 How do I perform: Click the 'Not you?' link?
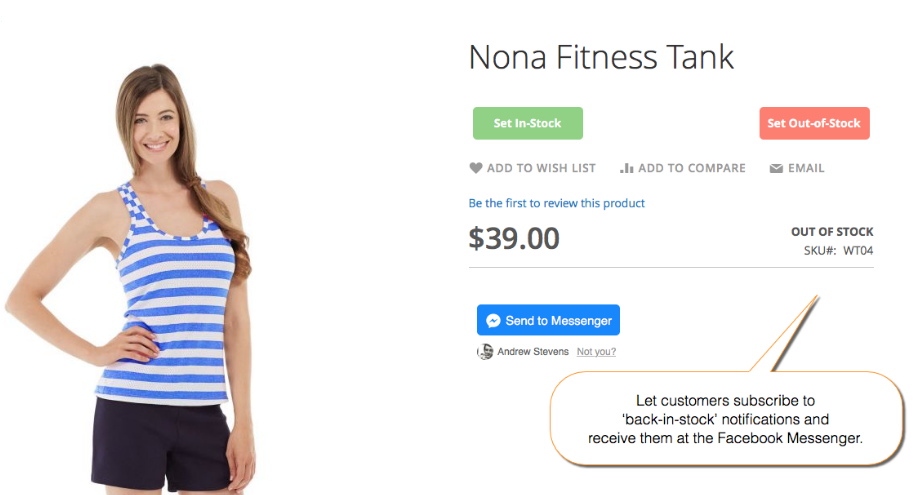[x=596, y=352]
